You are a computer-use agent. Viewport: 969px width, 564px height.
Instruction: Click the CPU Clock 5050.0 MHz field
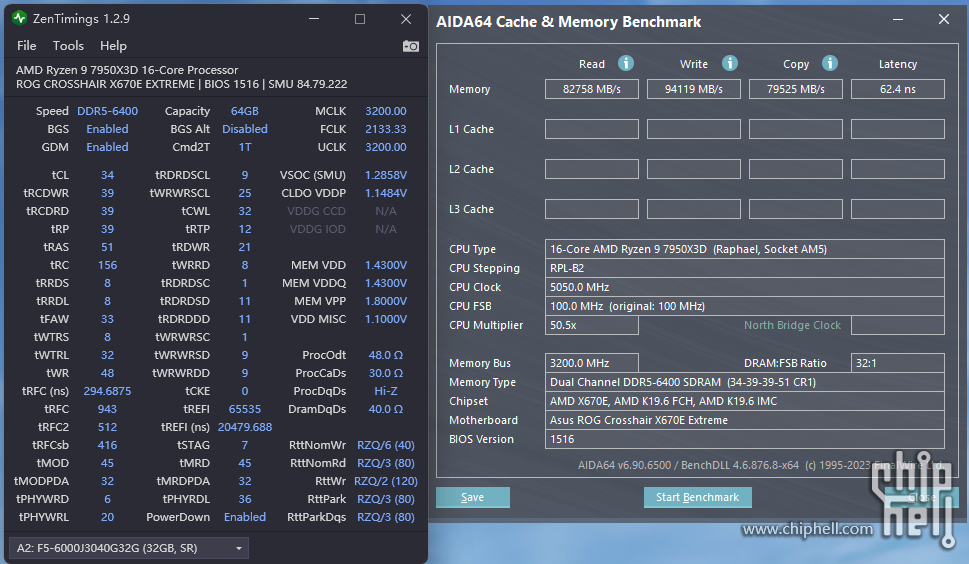pos(745,287)
